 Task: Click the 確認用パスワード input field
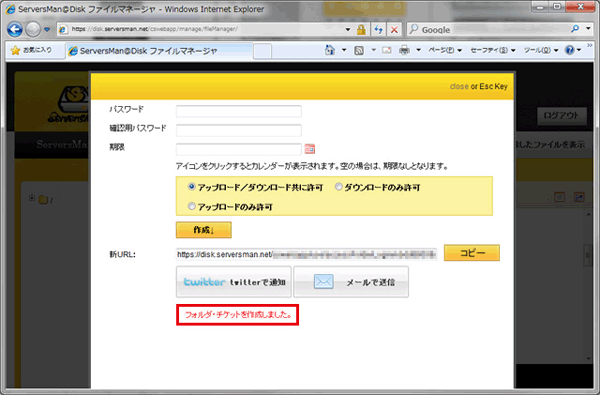tap(239, 130)
